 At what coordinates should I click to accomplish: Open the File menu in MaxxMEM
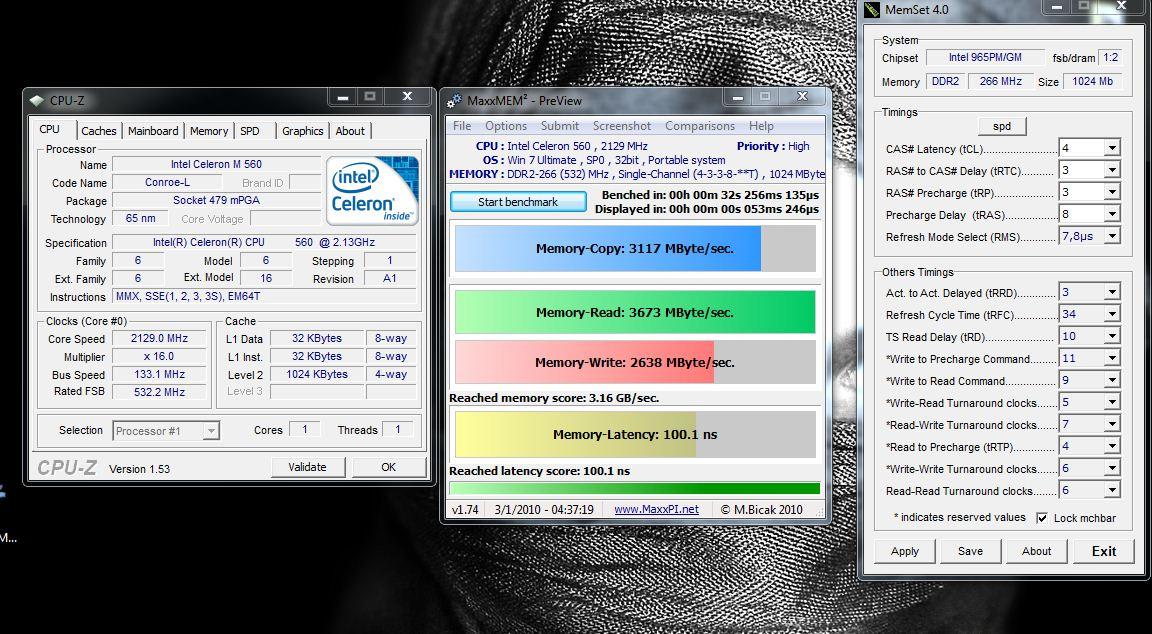click(x=462, y=126)
